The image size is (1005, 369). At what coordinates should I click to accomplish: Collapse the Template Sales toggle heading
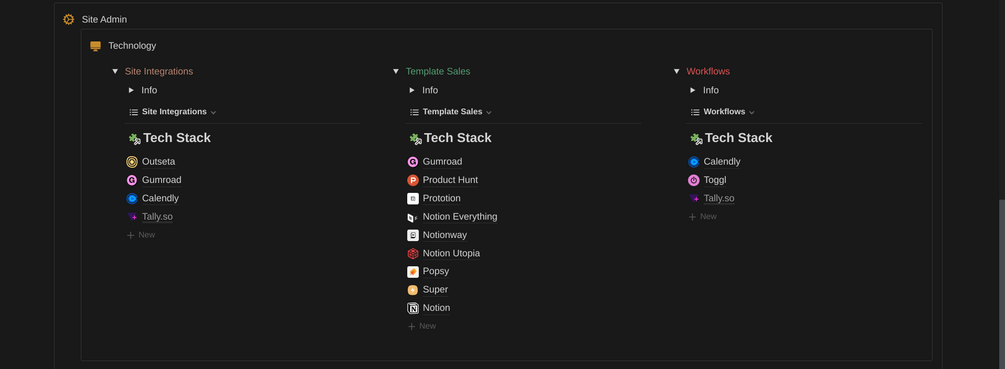(395, 72)
